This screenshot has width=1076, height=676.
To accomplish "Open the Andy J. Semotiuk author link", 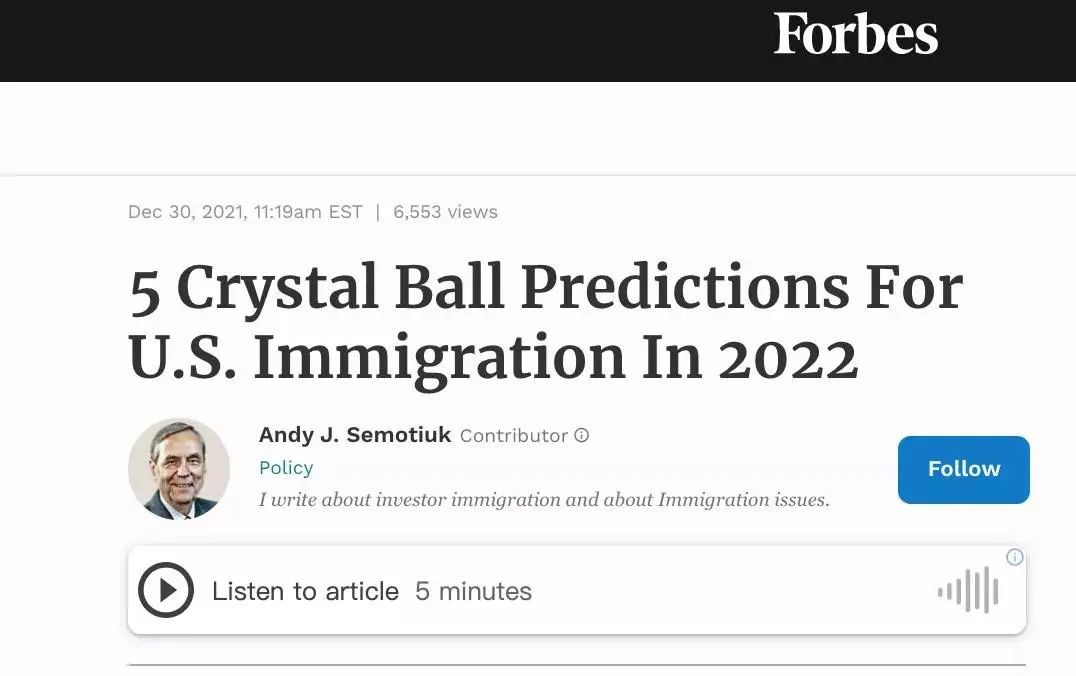I will click(x=355, y=435).
